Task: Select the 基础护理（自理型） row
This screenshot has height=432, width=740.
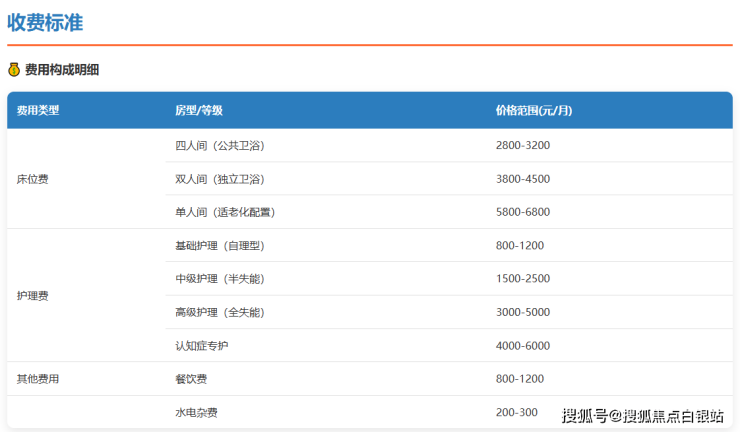Action: coord(449,246)
